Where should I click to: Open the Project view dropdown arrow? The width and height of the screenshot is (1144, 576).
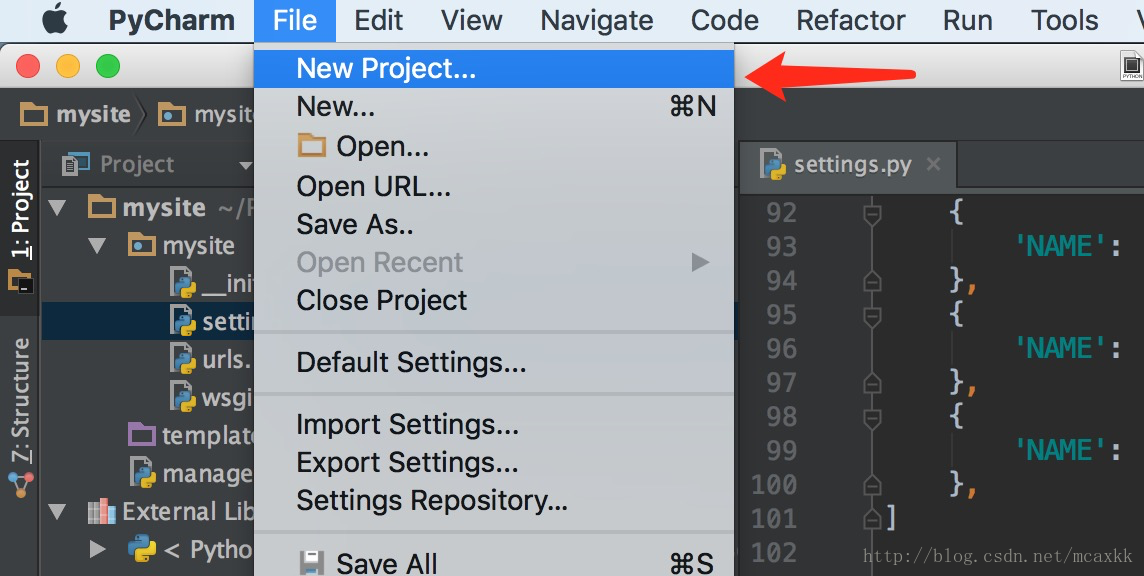(246, 166)
